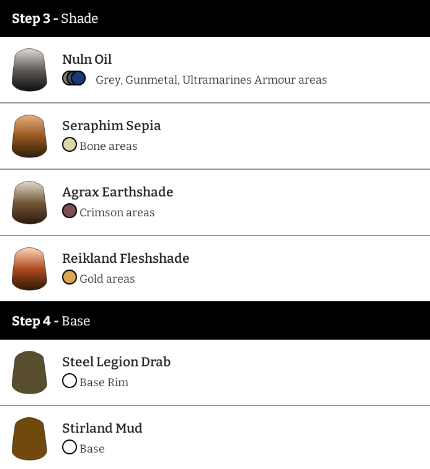Select the Agrax Earthshade title text

pos(118,192)
